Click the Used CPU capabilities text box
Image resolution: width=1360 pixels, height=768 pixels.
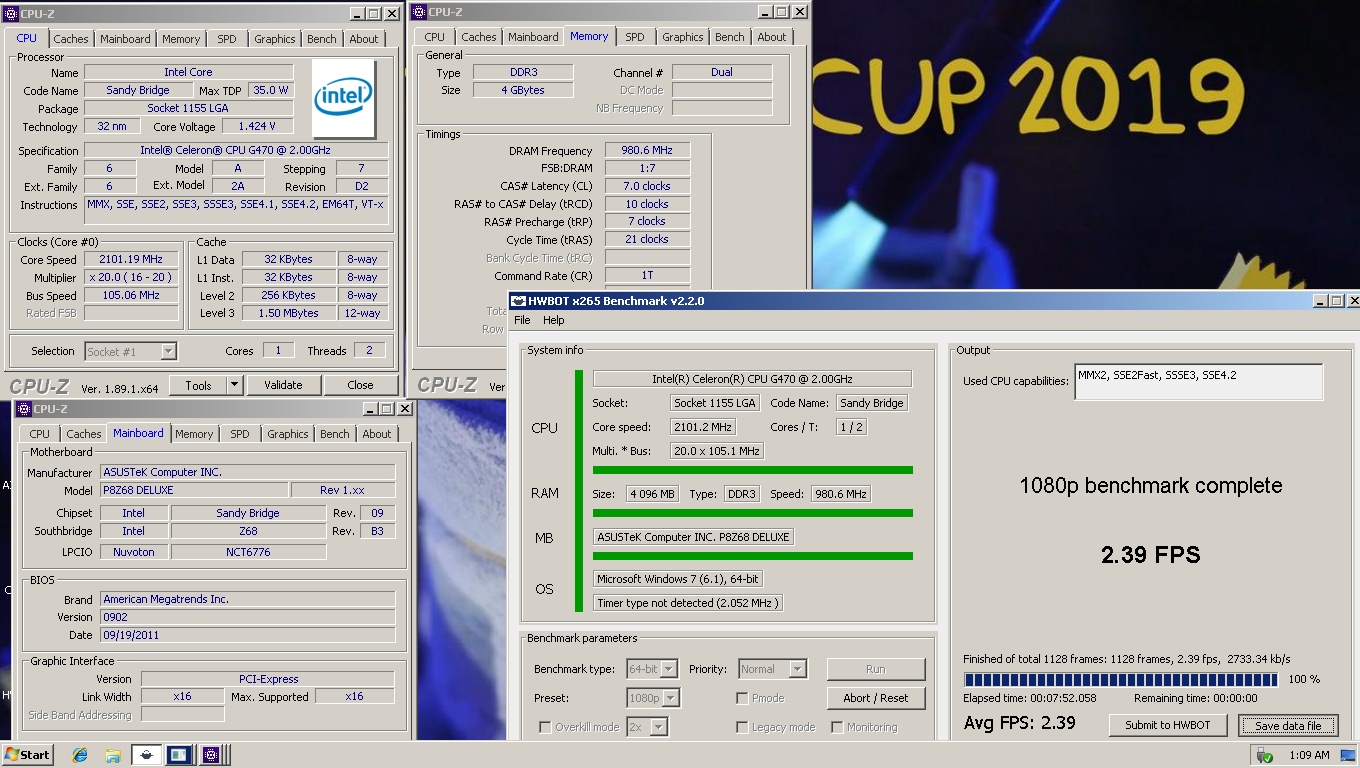click(1198, 381)
